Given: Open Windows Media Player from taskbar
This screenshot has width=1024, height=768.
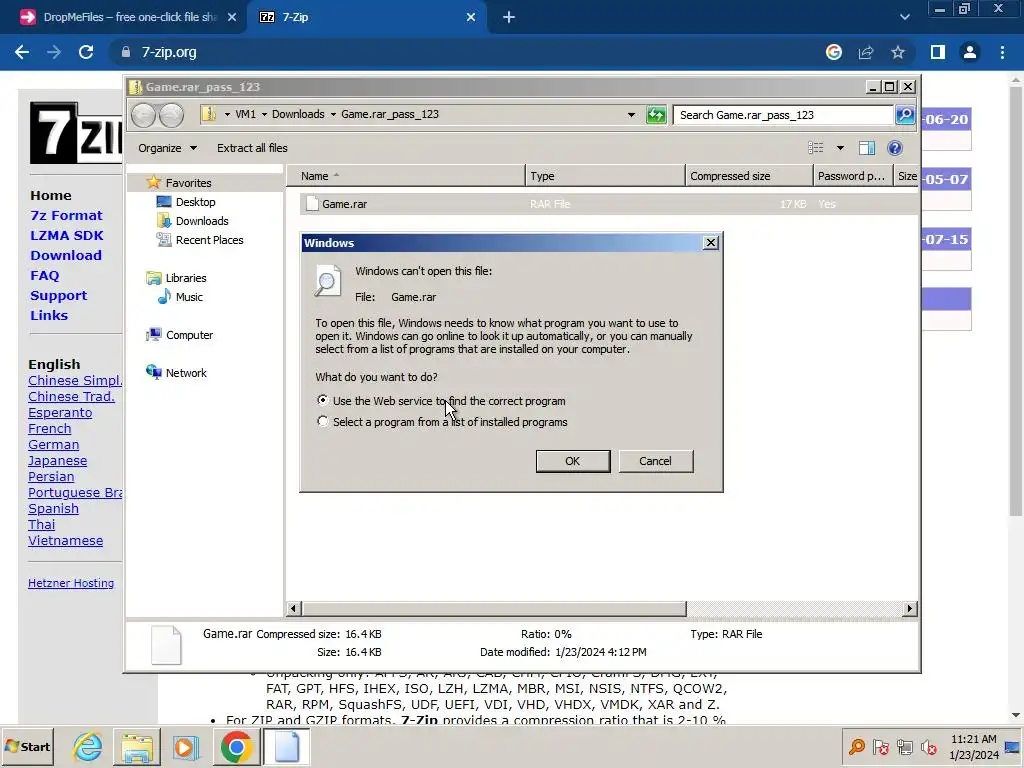Looking at the screenshot, I should point(185,747).
